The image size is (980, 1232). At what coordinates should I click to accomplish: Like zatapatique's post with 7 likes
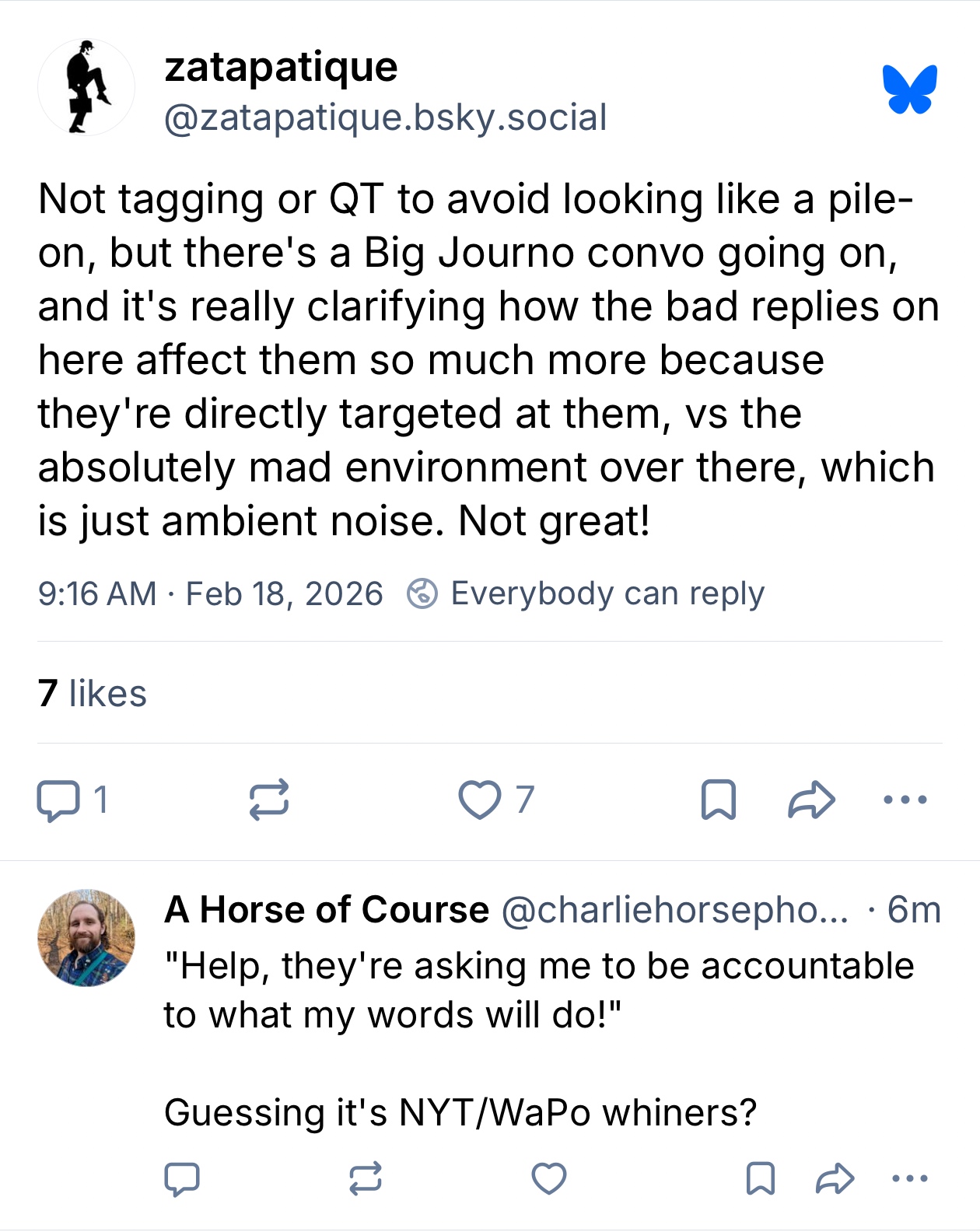click(x=480, y=800)
